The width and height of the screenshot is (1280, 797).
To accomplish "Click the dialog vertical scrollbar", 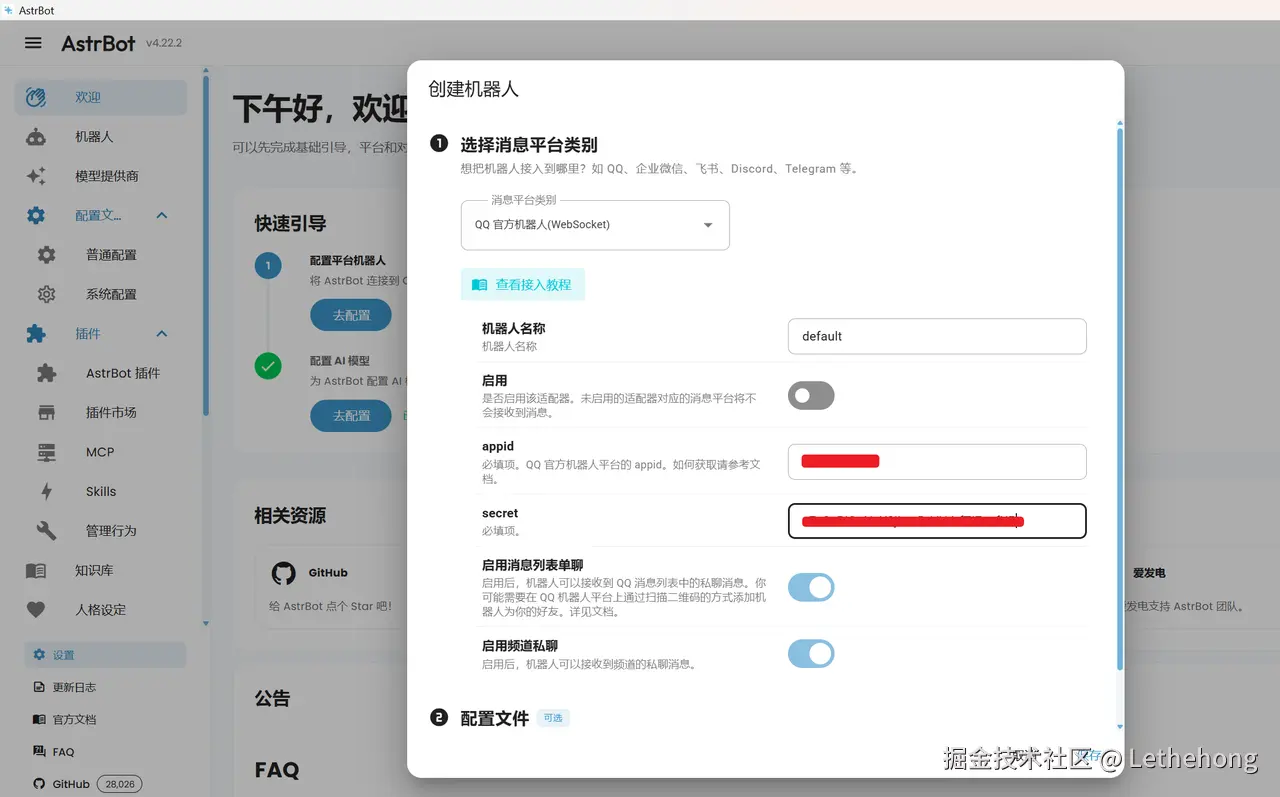I will tap(1120, 397).
